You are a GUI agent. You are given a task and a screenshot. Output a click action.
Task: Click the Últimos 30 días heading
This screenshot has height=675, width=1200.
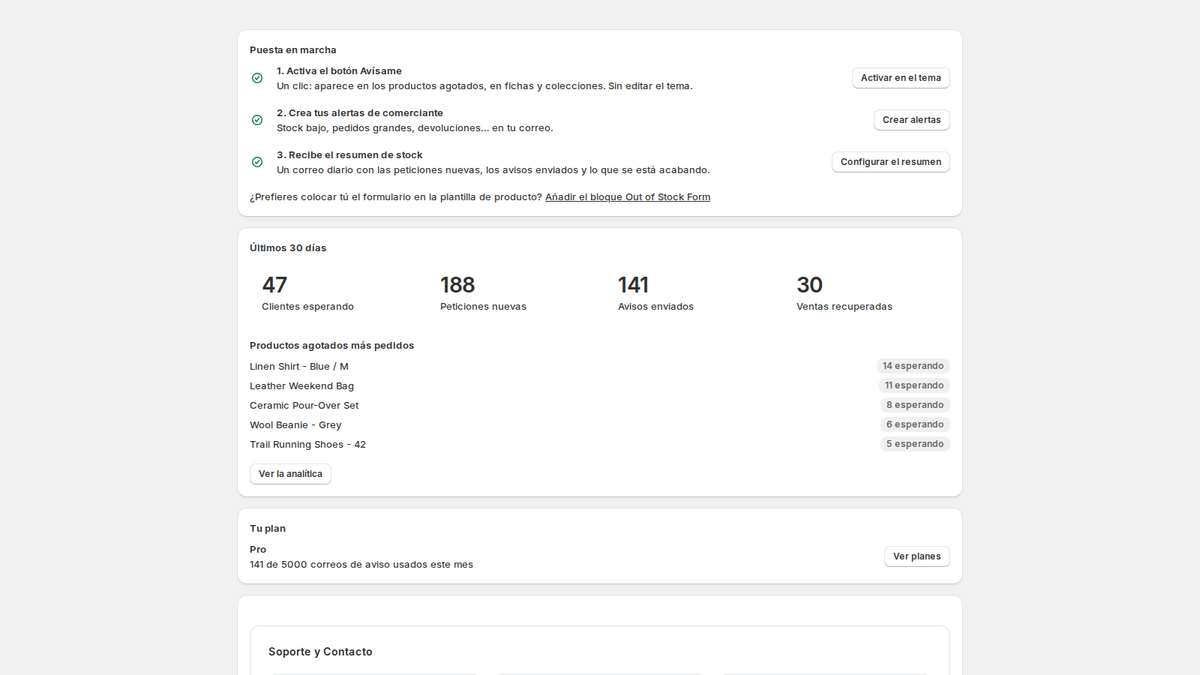(288, 248)
